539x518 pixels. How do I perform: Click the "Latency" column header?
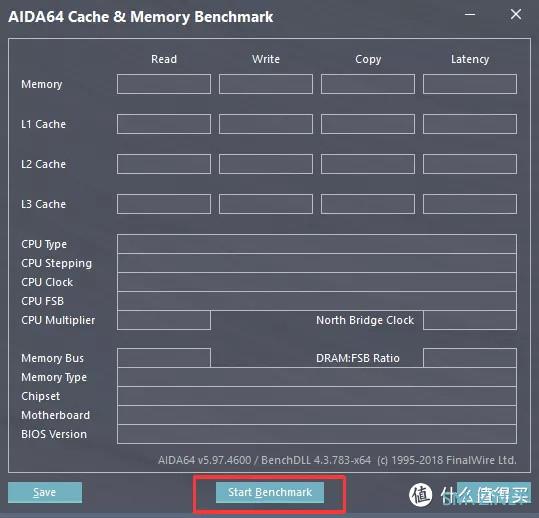470,59
